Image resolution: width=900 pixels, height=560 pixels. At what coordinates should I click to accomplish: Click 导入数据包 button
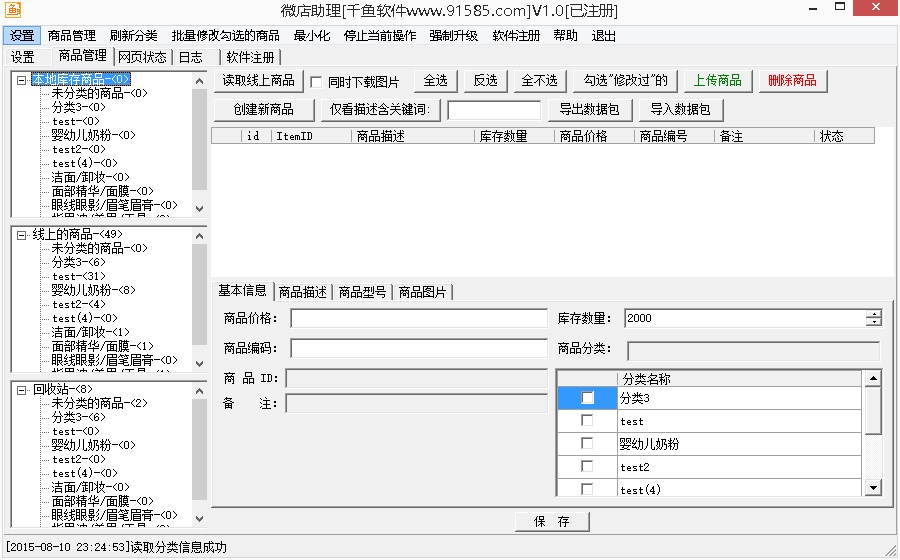click(681, 110)
